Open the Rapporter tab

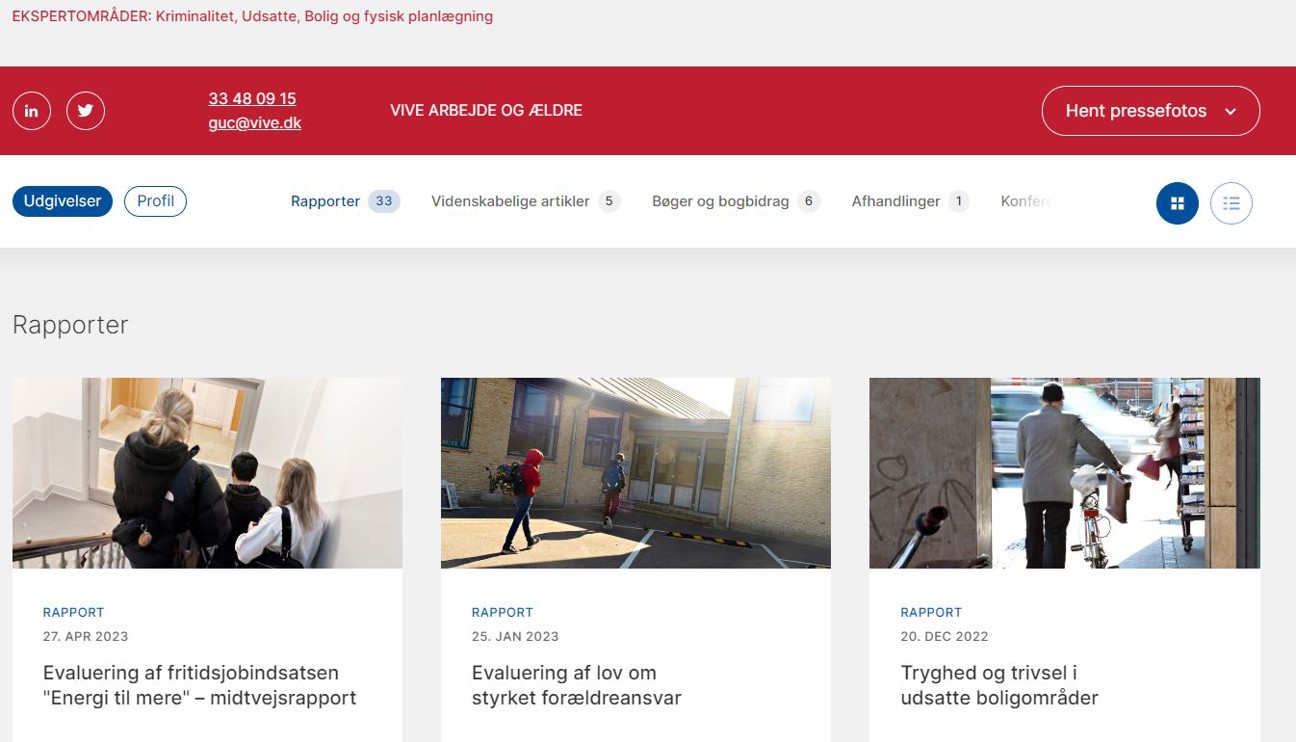click(x=325, y=201)
